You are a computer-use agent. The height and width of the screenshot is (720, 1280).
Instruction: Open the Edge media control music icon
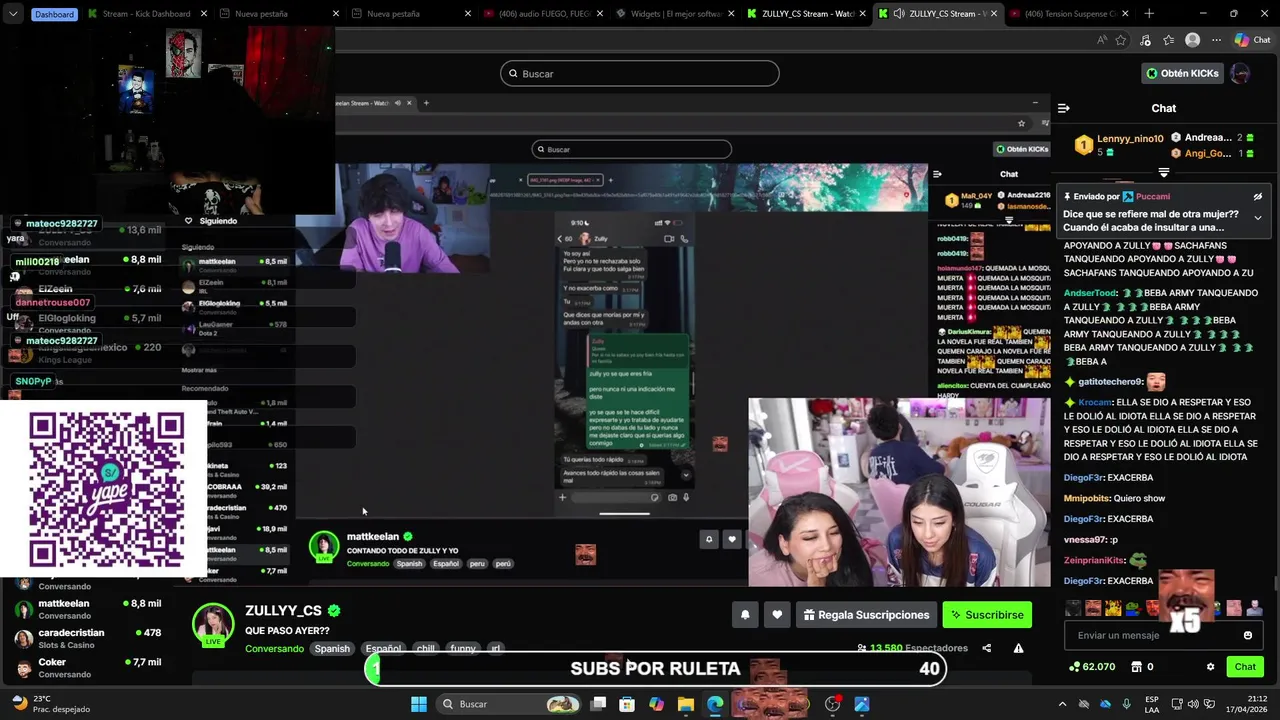[1145, 40]
